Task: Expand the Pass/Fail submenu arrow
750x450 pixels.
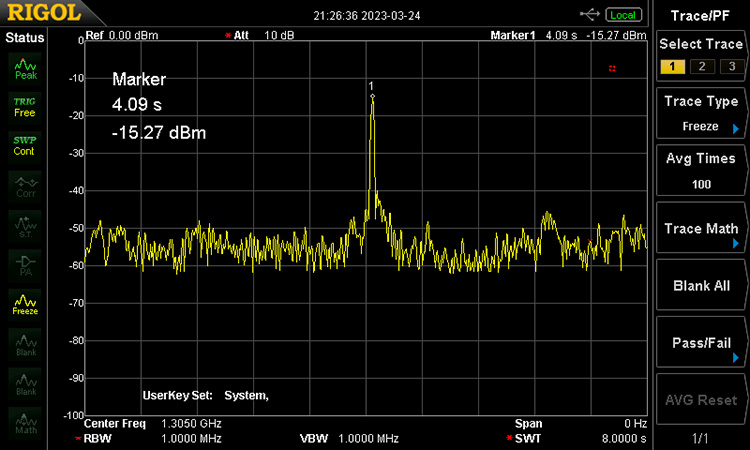Action: [736, 358]
